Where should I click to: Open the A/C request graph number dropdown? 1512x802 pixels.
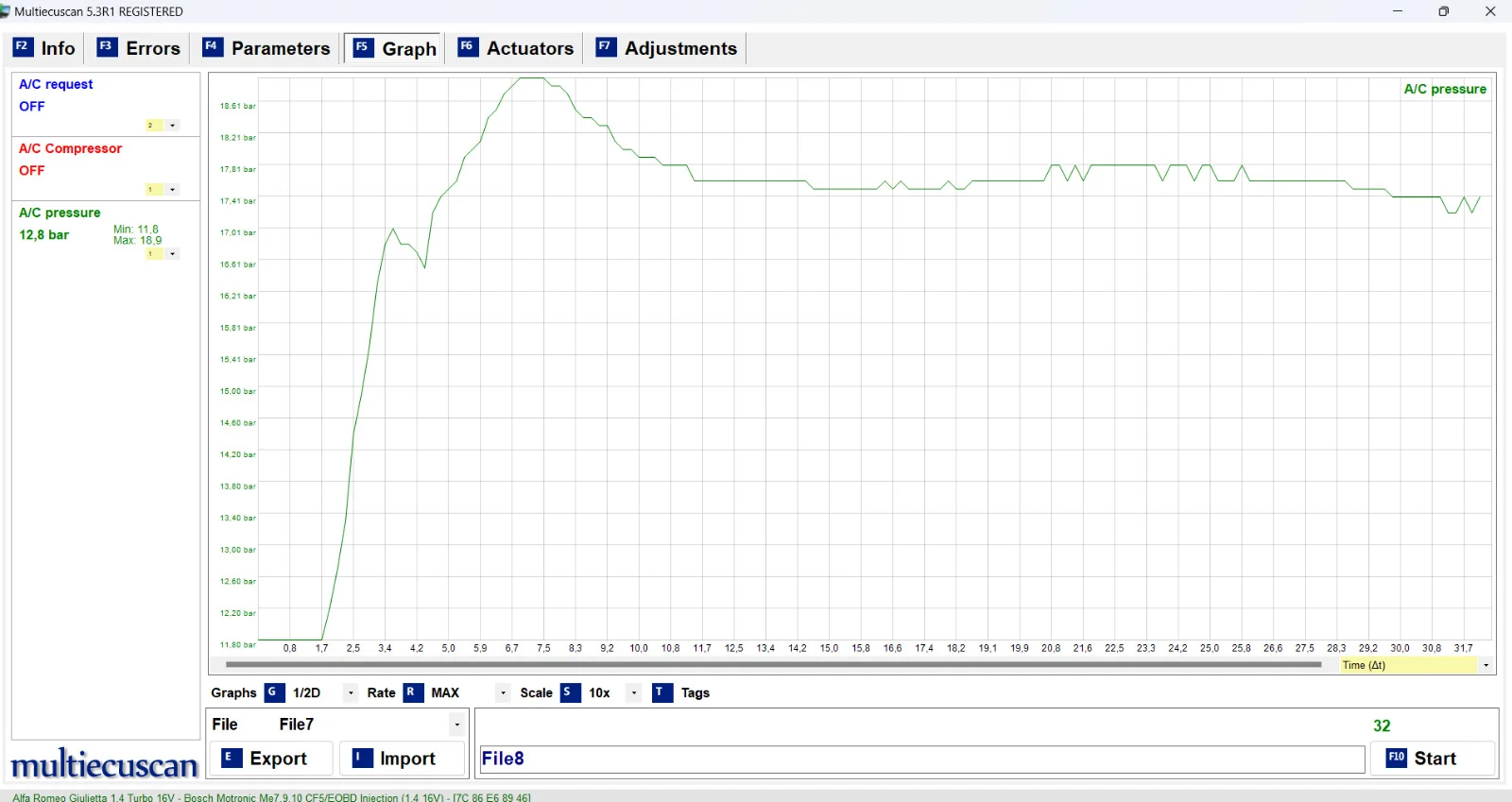tap(172, 126)
